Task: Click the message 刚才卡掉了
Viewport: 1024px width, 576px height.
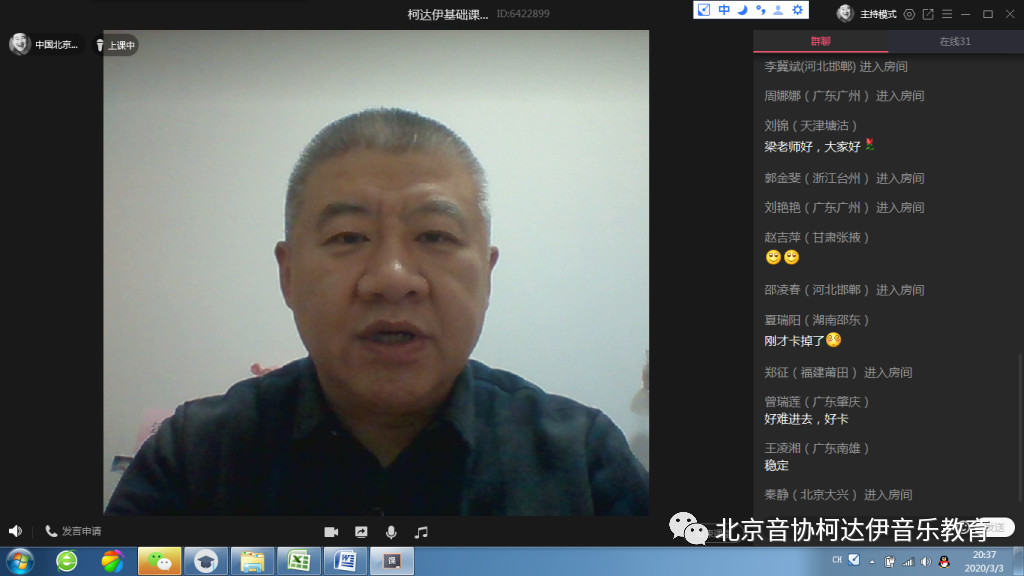Action: (794, 340)
